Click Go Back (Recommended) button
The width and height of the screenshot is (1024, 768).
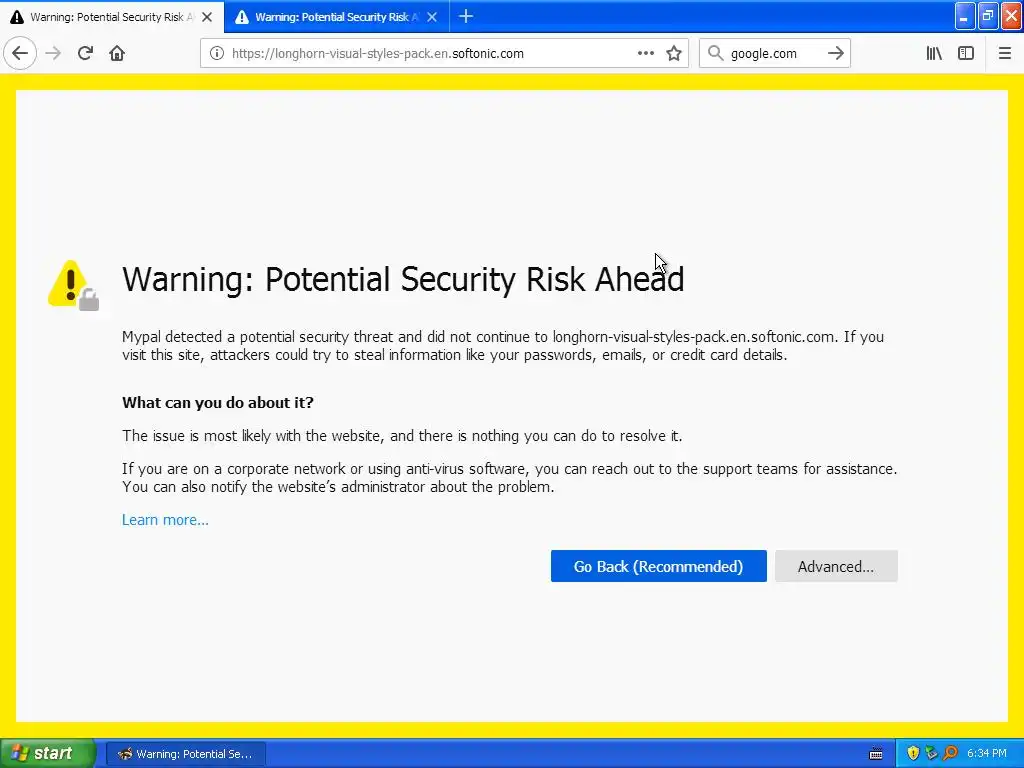coord(658,566)
